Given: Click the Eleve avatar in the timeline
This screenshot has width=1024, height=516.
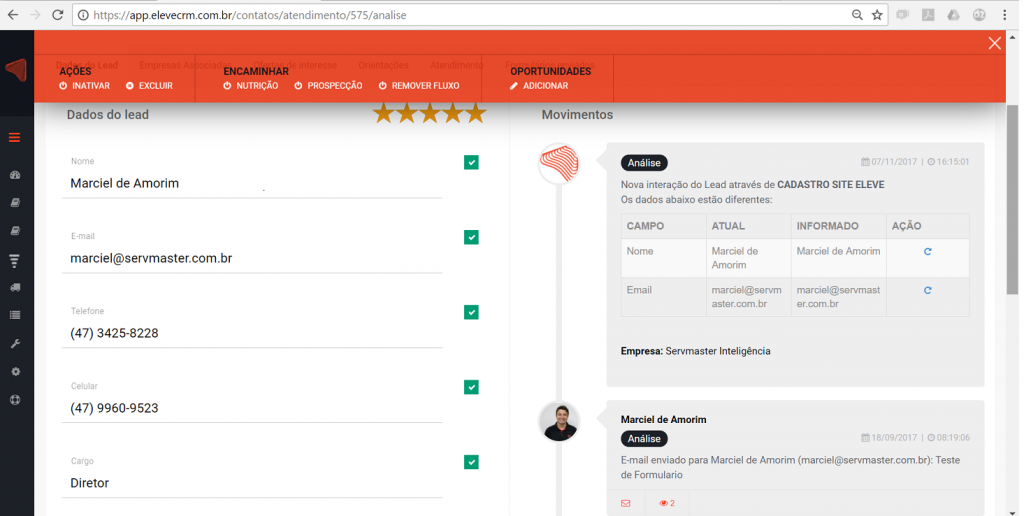Looking at the screenshot, I should coord(559,163).
